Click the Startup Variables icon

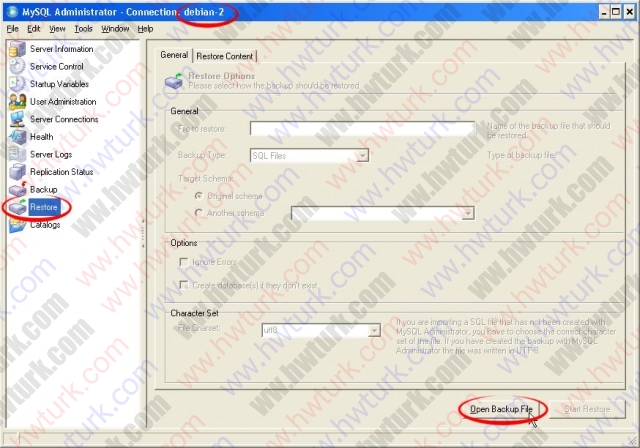click(x=17, y=84)
